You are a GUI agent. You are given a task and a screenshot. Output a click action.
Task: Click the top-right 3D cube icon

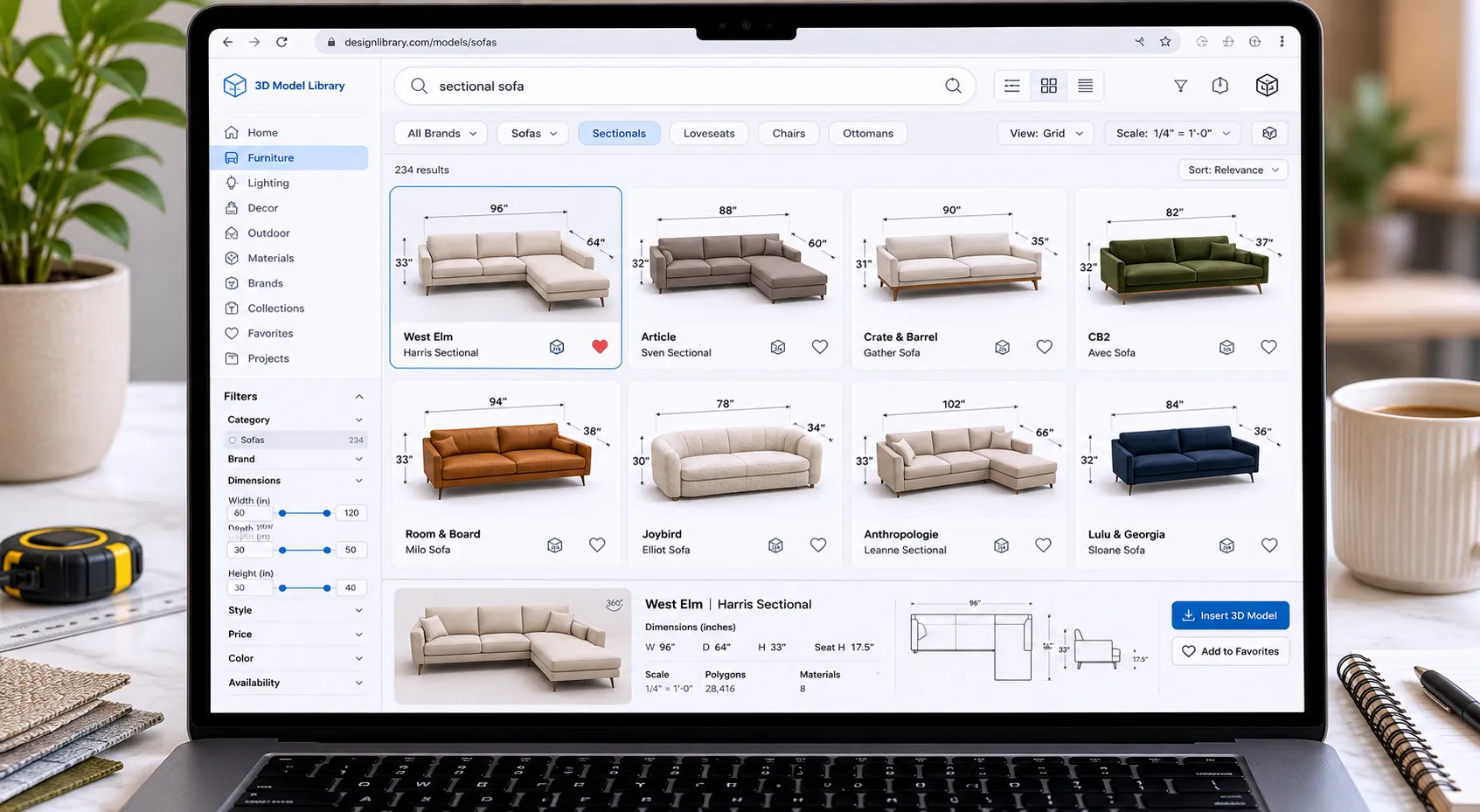point(1267,86)
